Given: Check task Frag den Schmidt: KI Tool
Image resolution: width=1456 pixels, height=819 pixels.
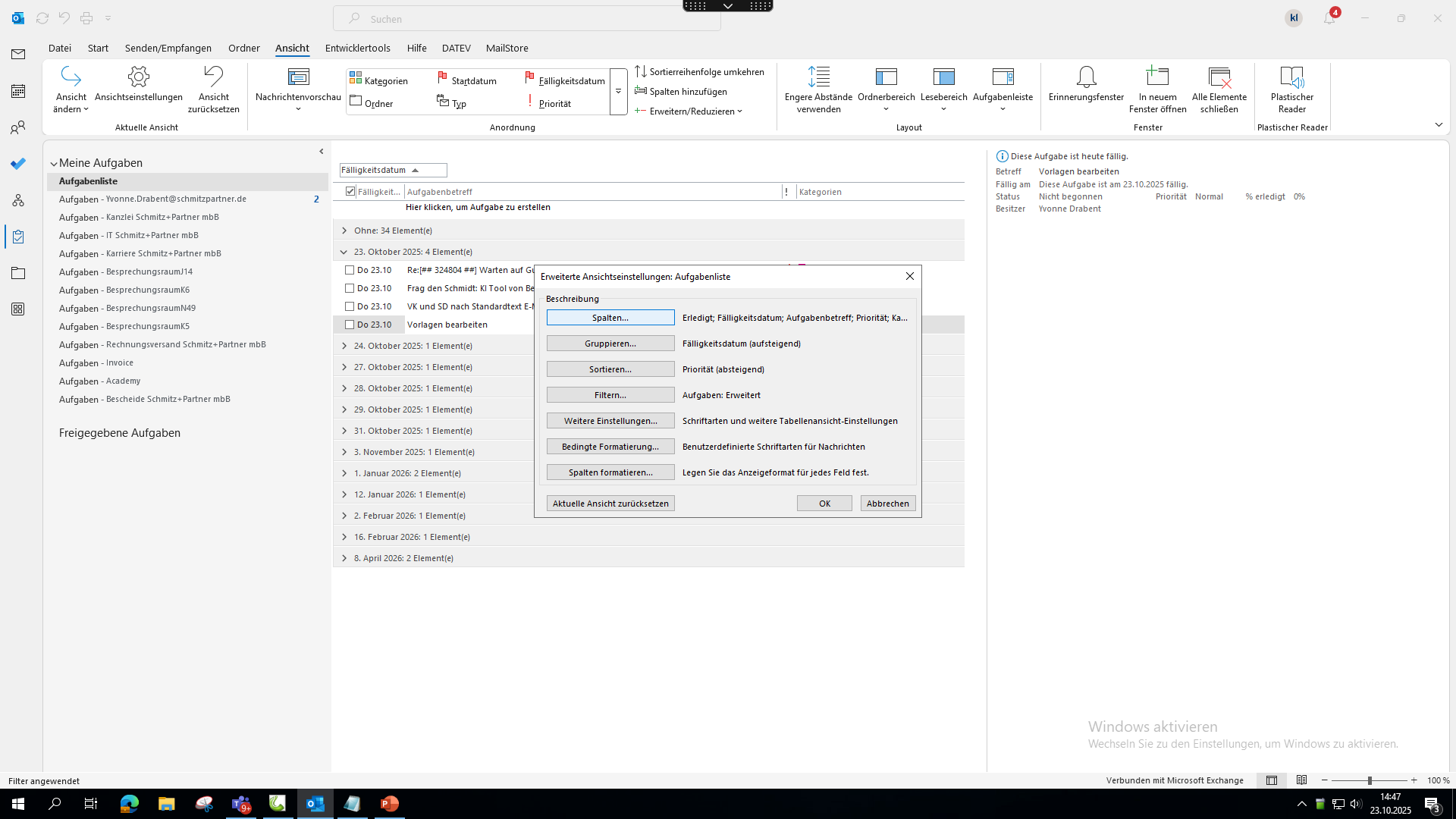Looking at the screenshot, I should click(350, 288).
